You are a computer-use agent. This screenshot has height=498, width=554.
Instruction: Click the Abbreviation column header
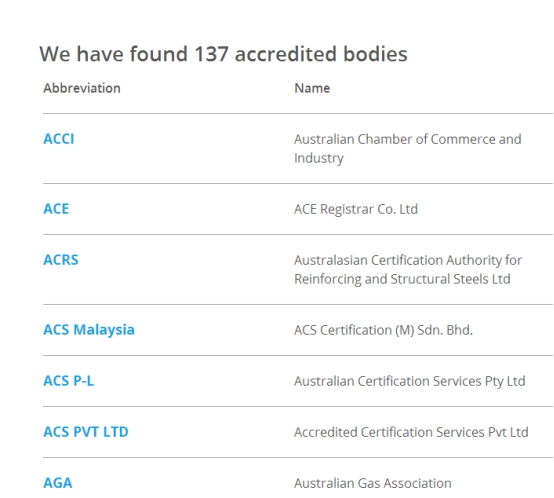point(82,88)
